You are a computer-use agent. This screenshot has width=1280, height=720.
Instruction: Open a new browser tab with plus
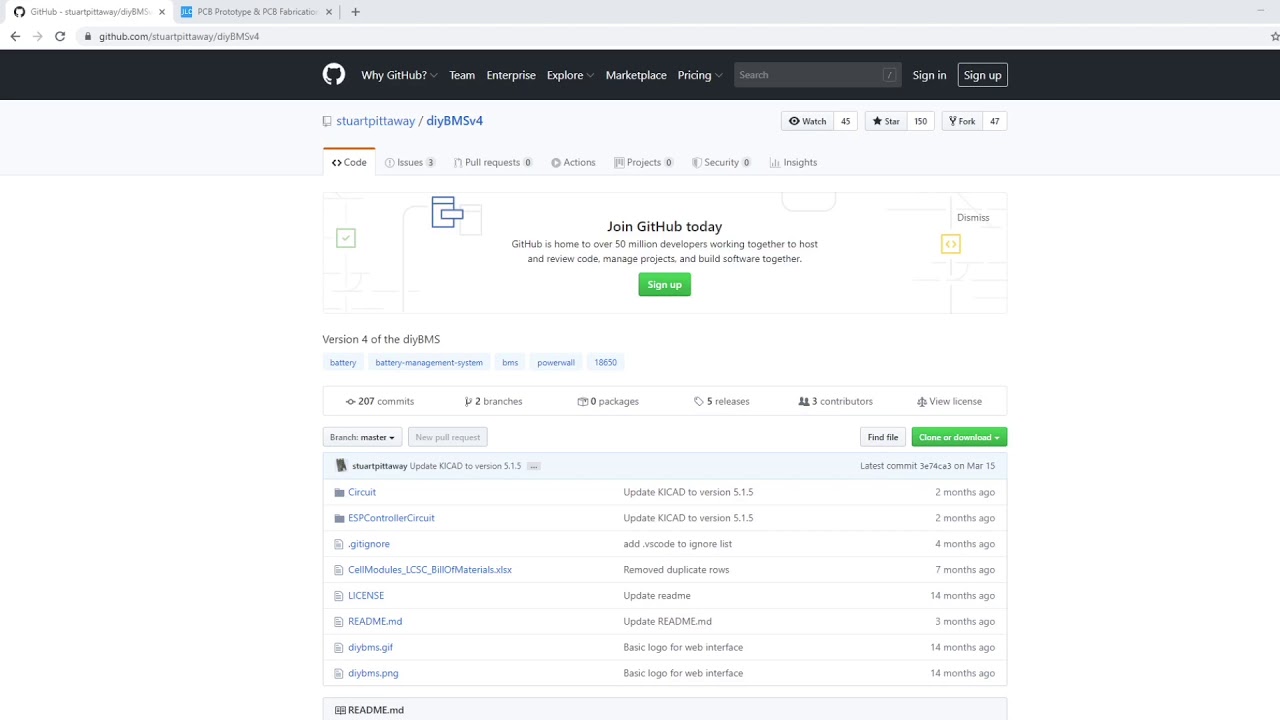click(355, 12)
